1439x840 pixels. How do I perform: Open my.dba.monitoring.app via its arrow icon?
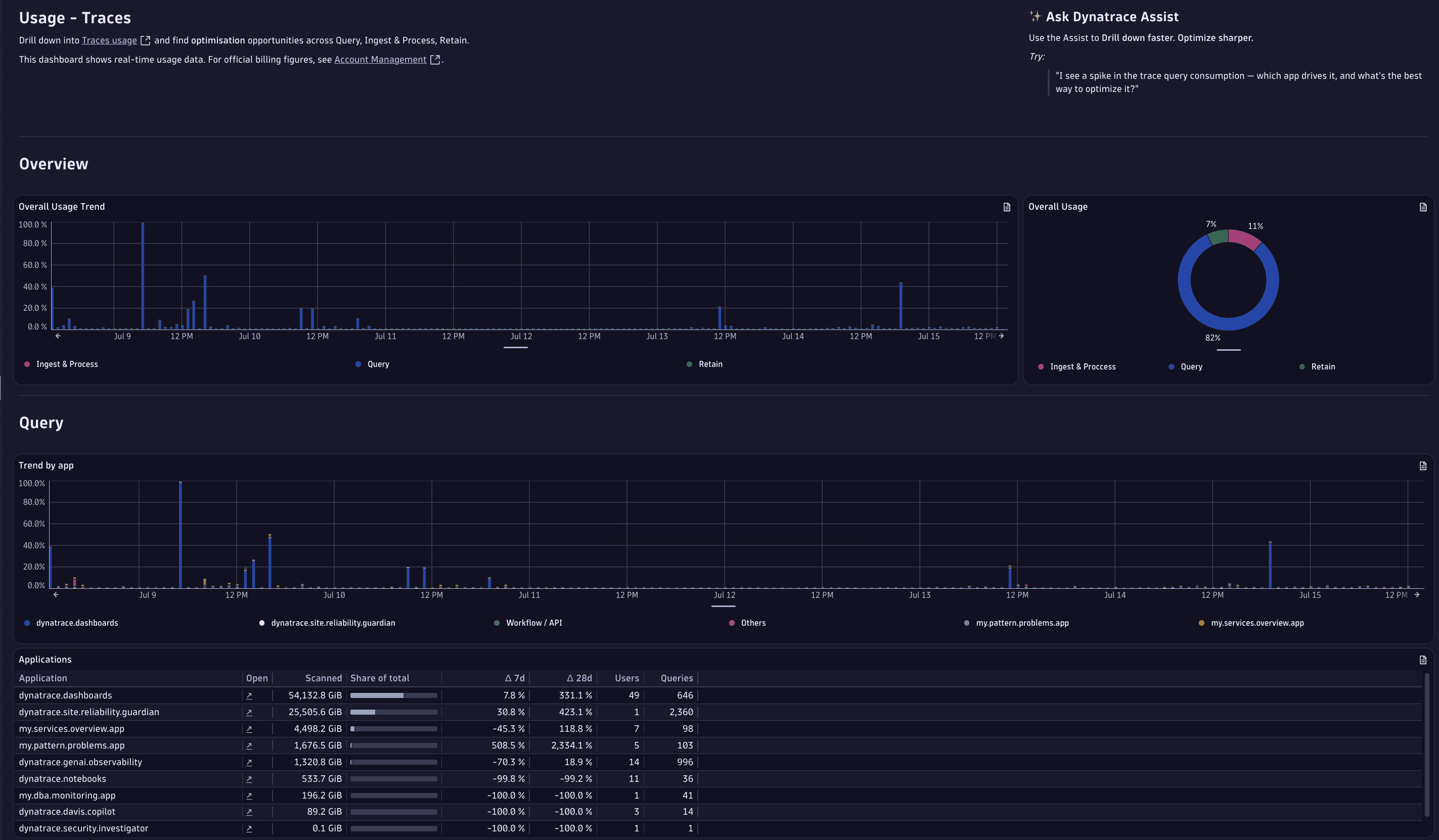249,795
